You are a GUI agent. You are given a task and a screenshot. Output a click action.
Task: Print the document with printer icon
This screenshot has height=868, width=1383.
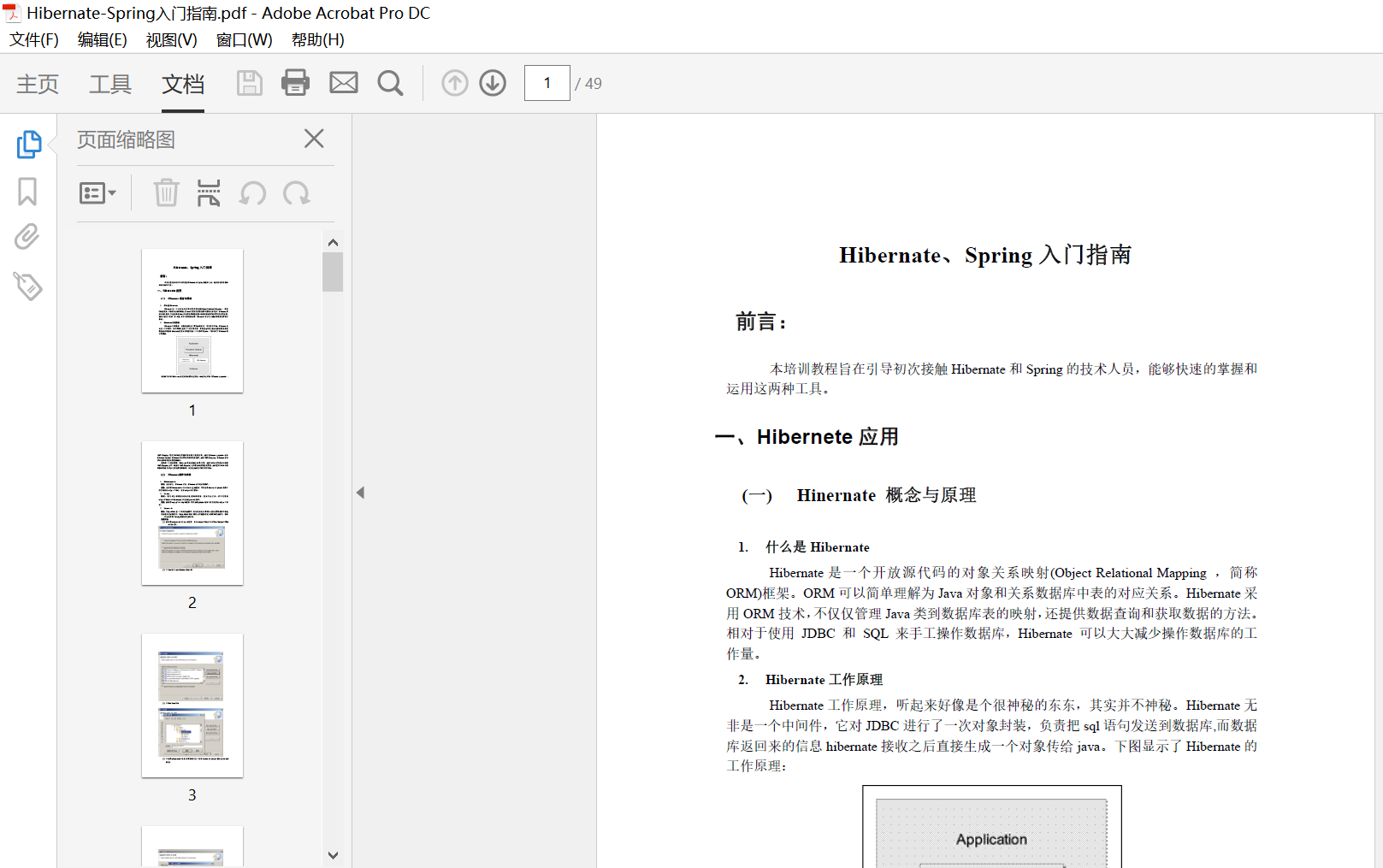click(x=295, y=83)
